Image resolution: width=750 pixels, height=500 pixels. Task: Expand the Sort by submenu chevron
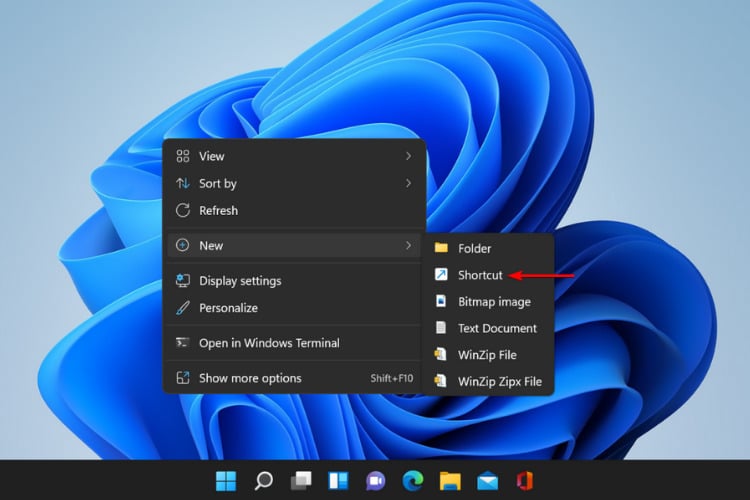pos(408,183)
